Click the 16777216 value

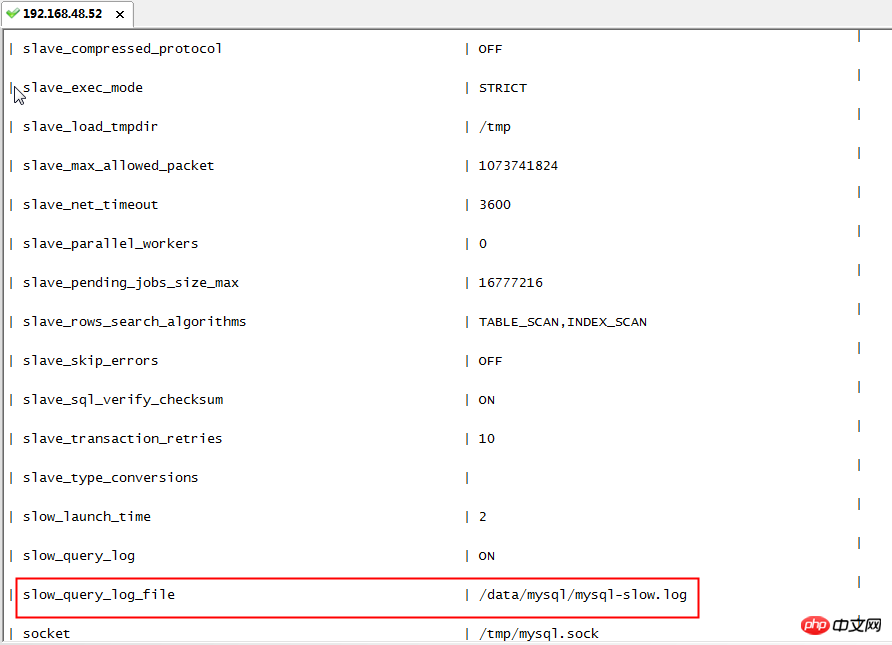click(x=511, y=283)
